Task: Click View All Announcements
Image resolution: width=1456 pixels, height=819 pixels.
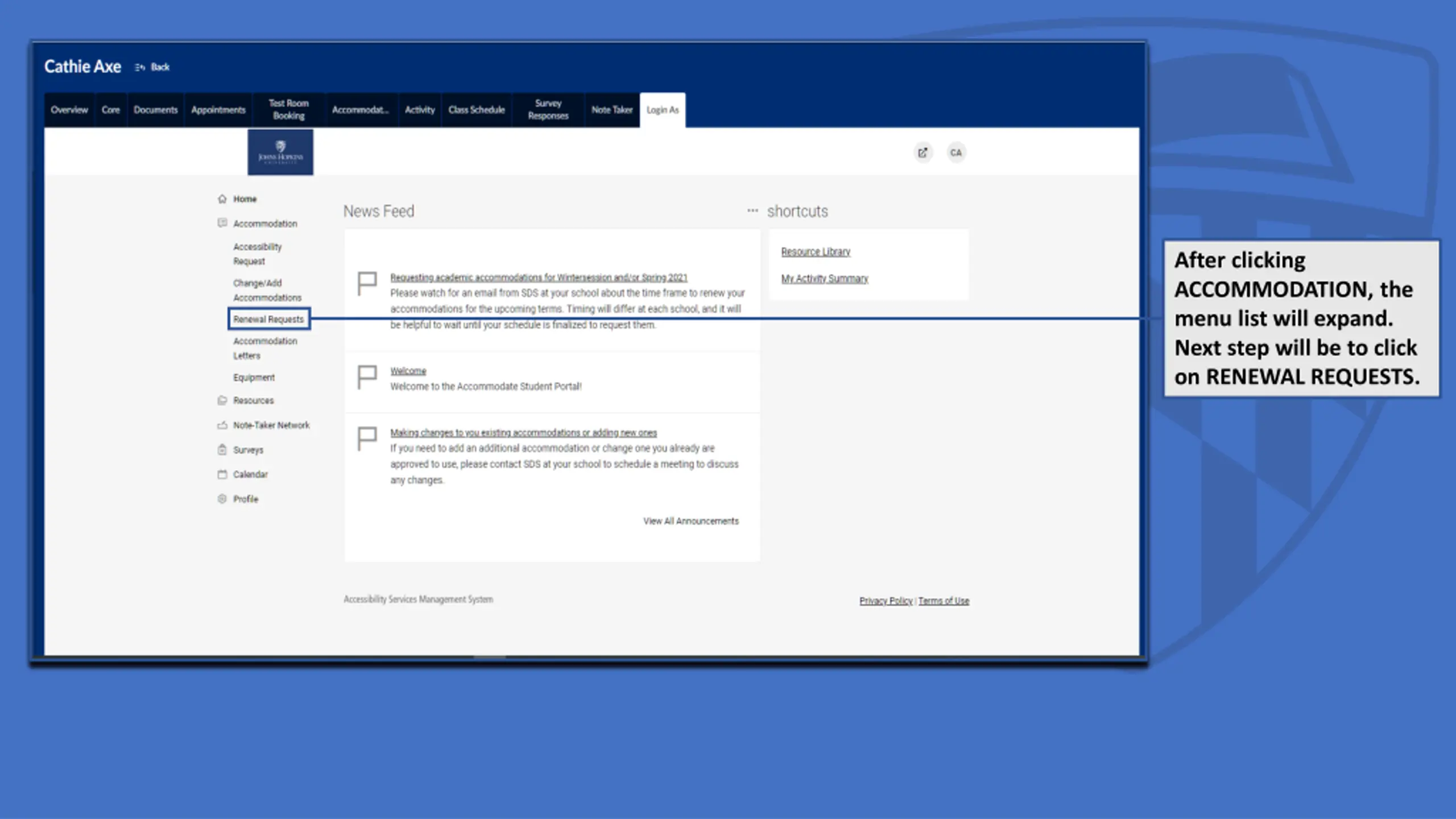Action: [691, 521]
